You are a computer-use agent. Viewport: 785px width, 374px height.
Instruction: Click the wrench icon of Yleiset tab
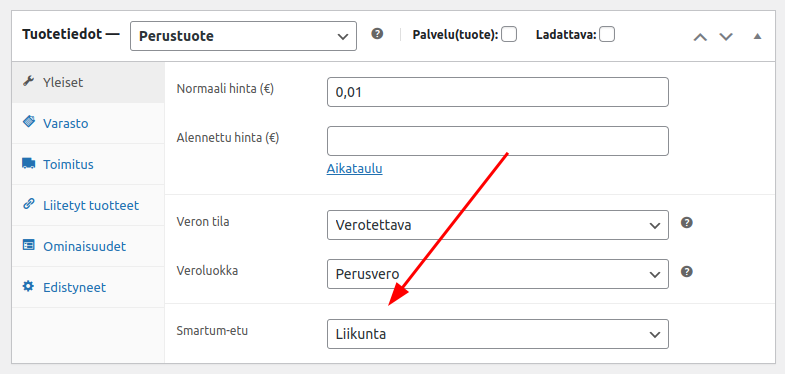[29, 82]
